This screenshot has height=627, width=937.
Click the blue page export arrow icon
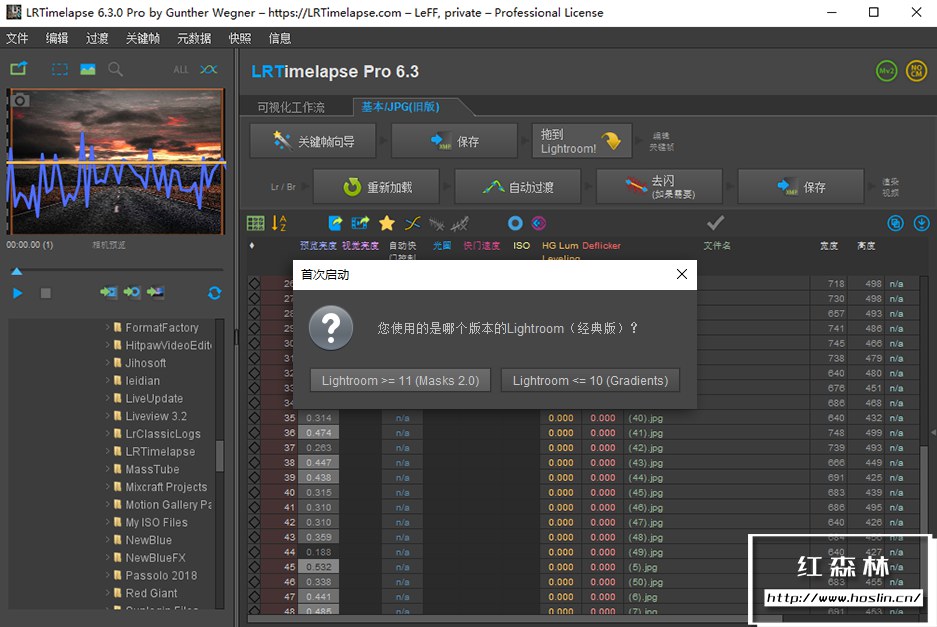pyautogui.click(x=335, y=224)
